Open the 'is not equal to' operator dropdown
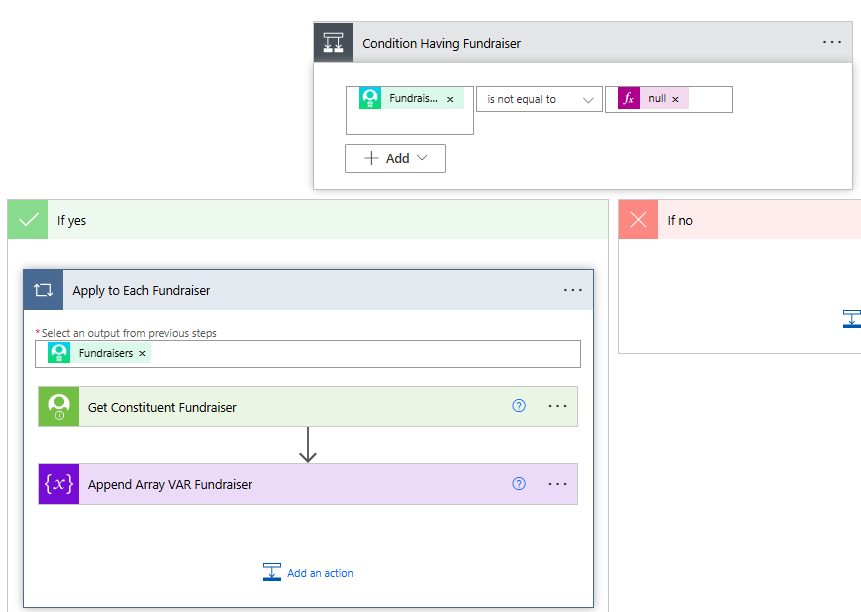Viewport: 861px width, 612px height. tap(539, 99)
